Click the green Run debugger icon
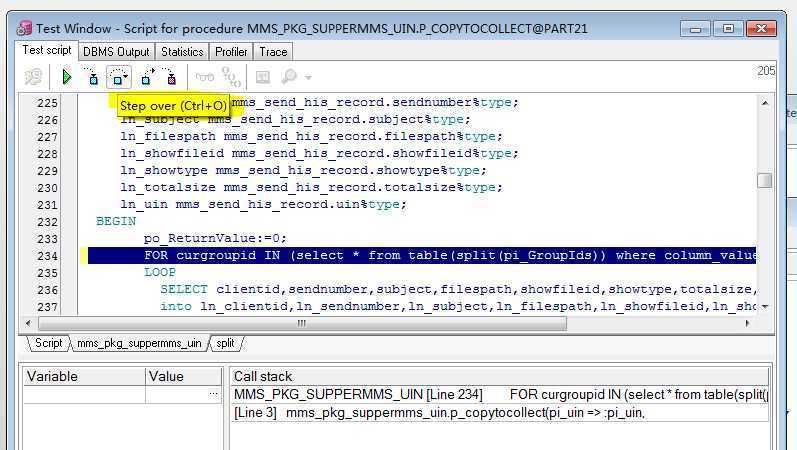This screenshot has height=450, width=797. click(x=67, y=77)
